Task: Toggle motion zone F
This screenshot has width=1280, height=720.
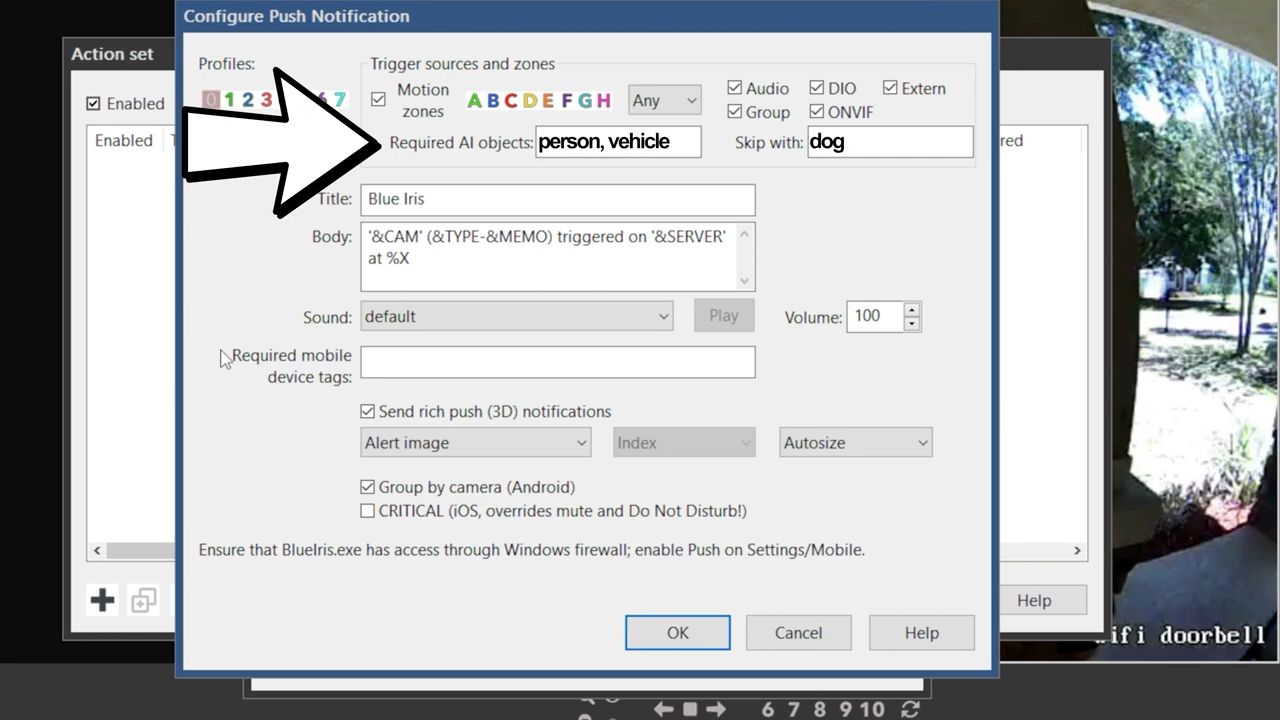Action: 566,100
